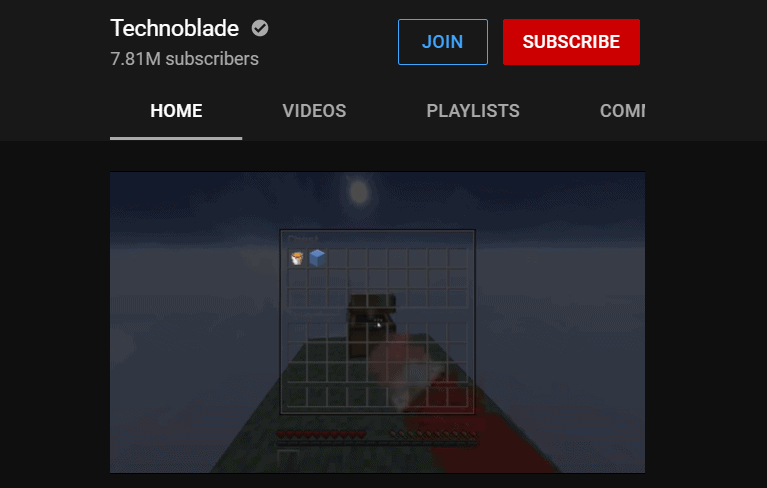Select the lava bucket item in chest
This screenshot has height=488, width=767.
[297, 258]
